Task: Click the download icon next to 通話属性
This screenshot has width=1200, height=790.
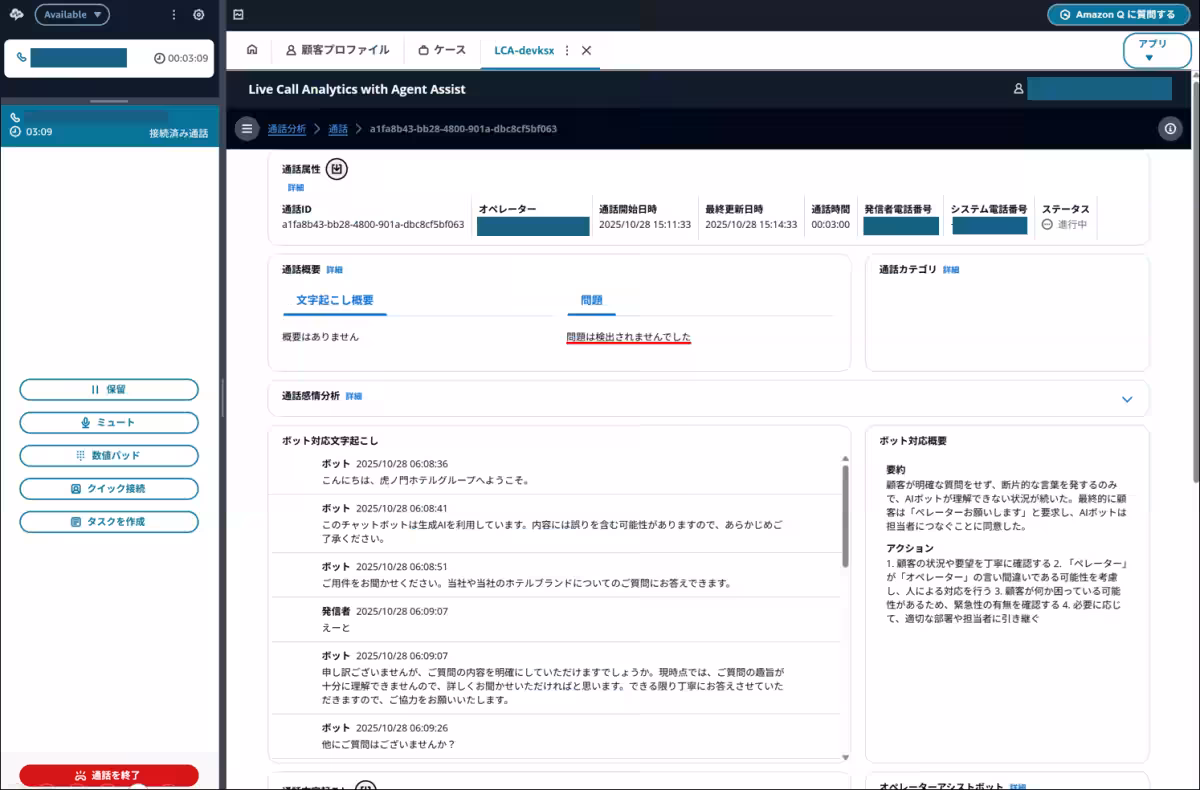Action: pos(337,169)
